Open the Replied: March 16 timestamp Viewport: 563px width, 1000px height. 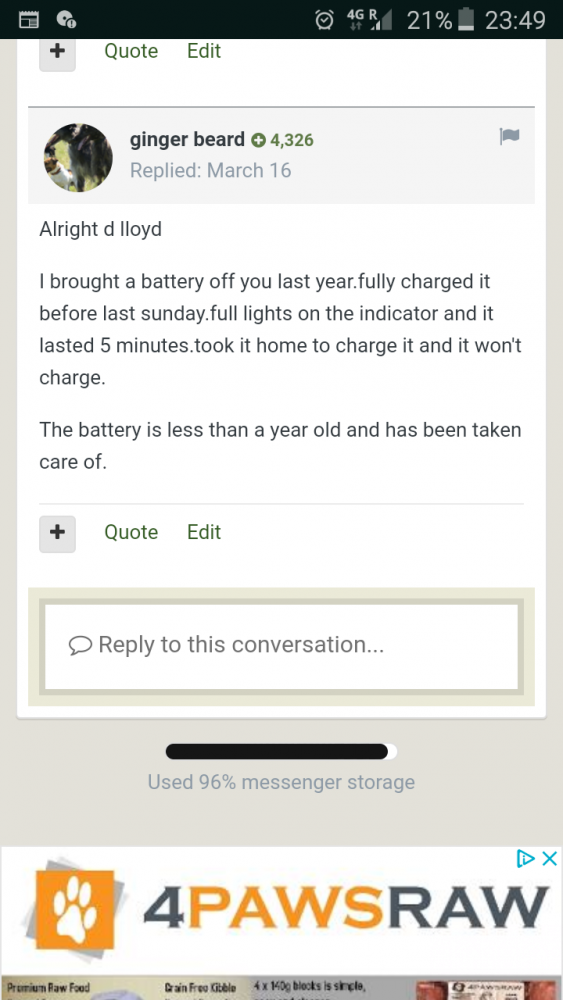tap(210, 171)
